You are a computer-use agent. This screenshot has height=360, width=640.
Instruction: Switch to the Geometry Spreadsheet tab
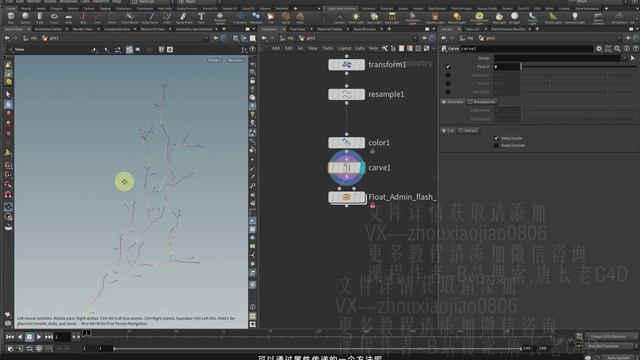pos(194,29)
